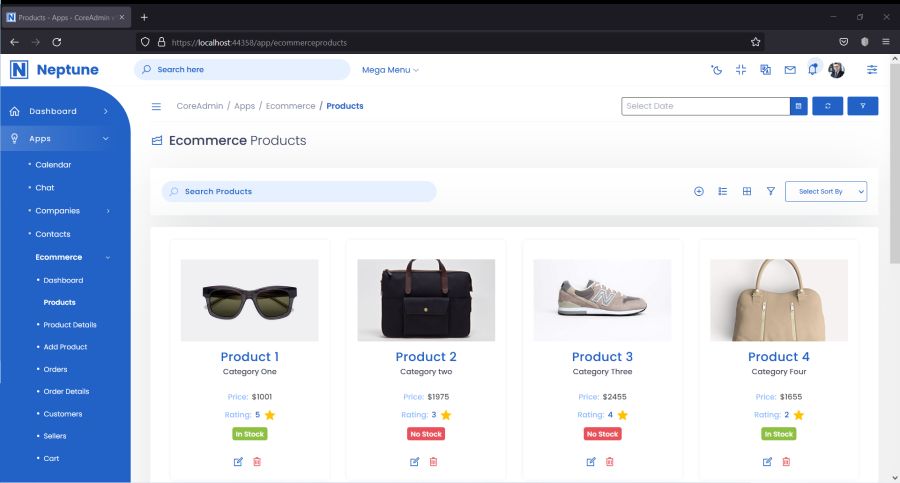Delete Product 3 with trash icon
This screenshot has height=483, width=900.
pos(610,462)
